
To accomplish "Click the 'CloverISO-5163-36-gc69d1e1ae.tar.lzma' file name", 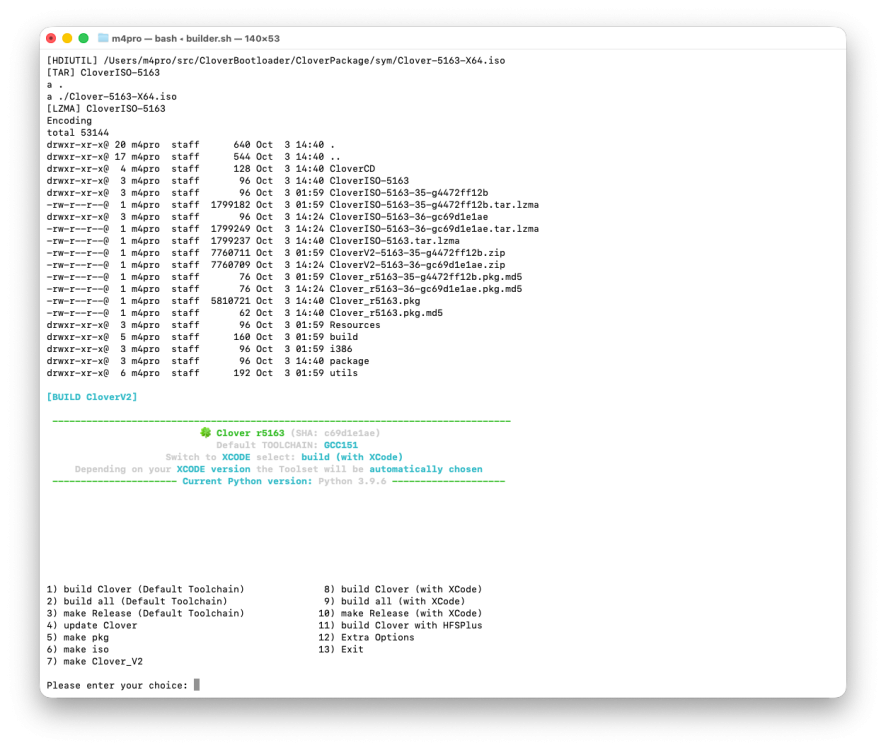I will click(x=434, y=228).
